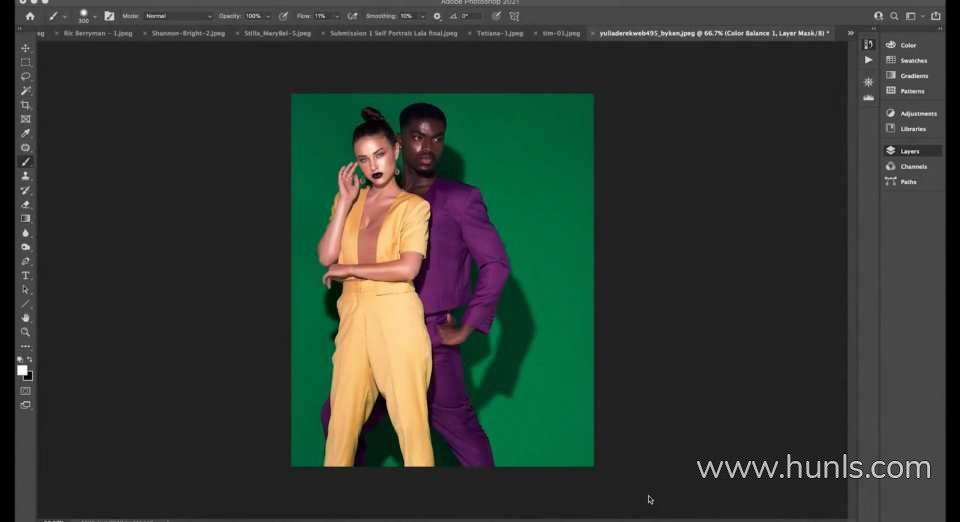Click the Share image icon
Screen dimensions: 960x522
click(x=936, y=16)
